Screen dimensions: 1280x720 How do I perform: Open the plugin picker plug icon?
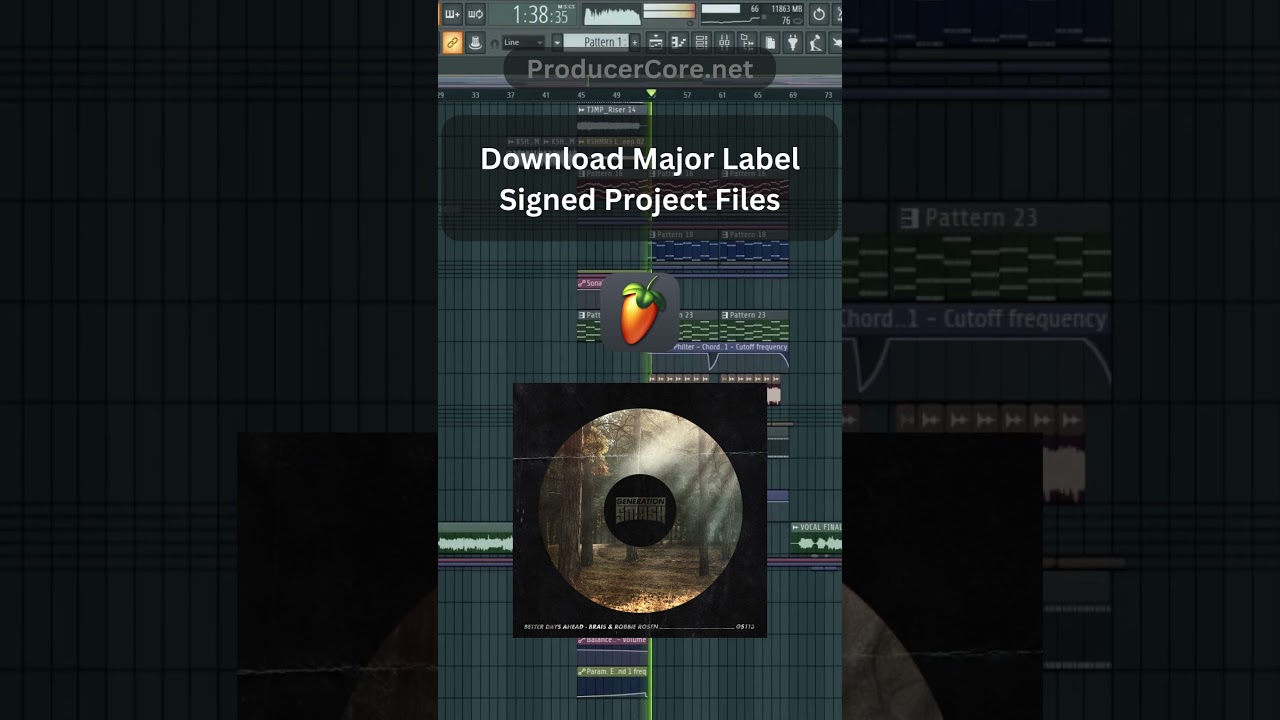793,42
